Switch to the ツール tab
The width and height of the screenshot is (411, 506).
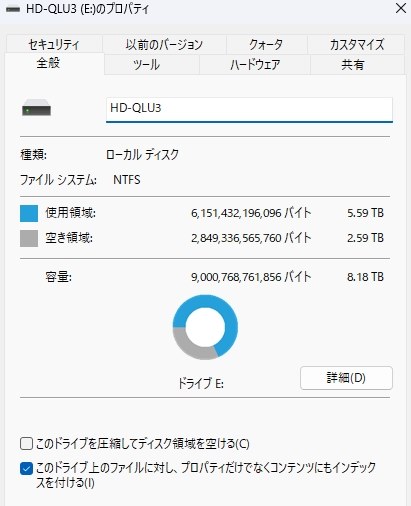click(x=146, y=65)
